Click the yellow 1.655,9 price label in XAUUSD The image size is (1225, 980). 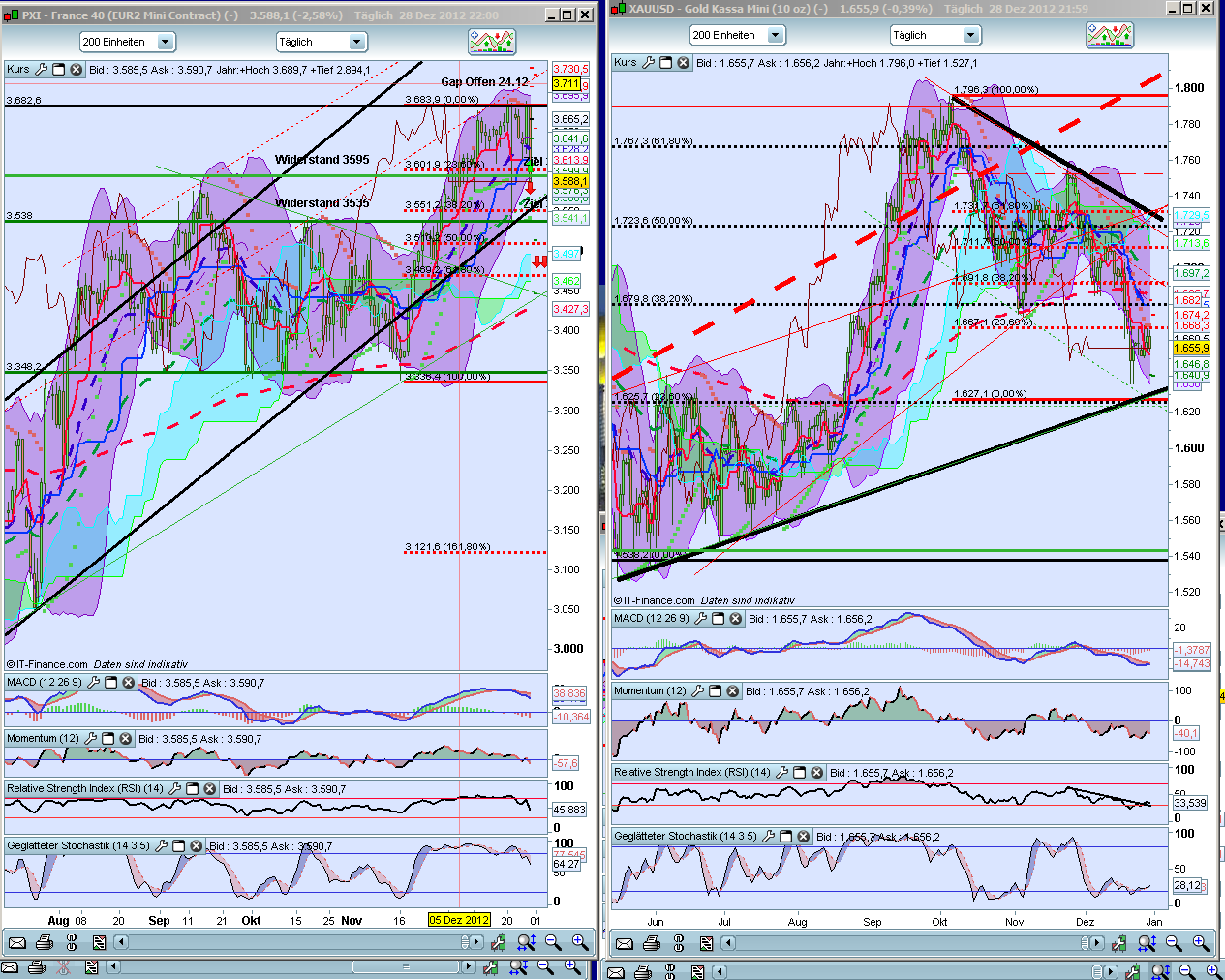click(1191, 348)
